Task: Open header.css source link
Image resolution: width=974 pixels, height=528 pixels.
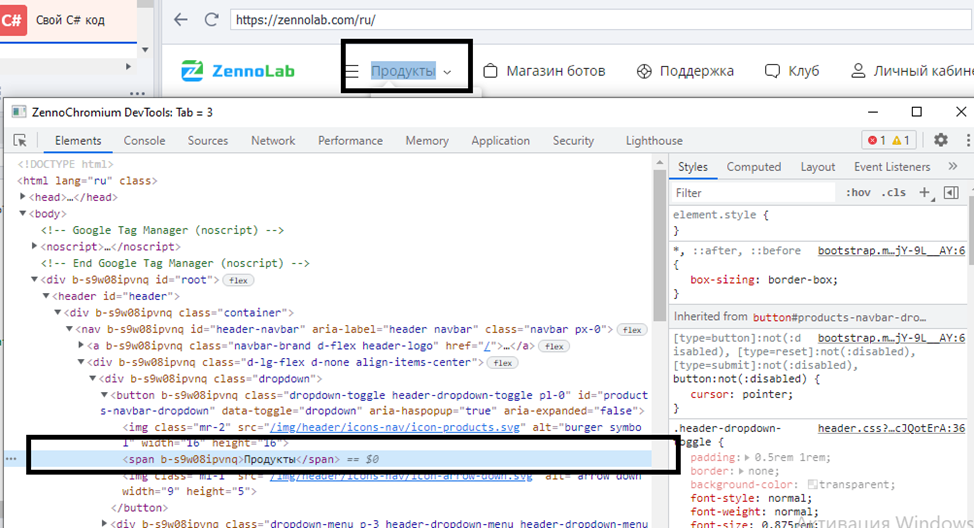Action: click(x=890, y=428)
